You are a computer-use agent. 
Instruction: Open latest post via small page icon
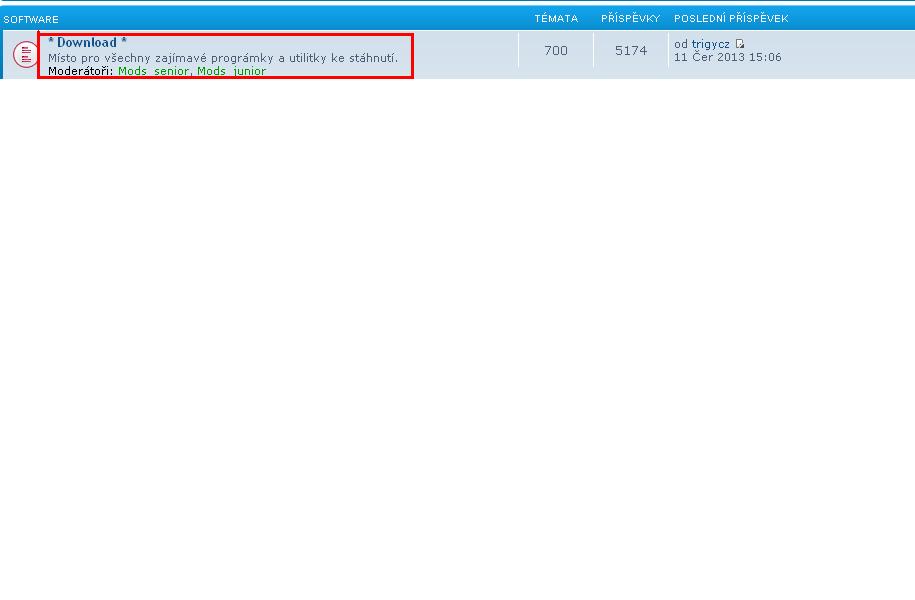tap(740, 44)
